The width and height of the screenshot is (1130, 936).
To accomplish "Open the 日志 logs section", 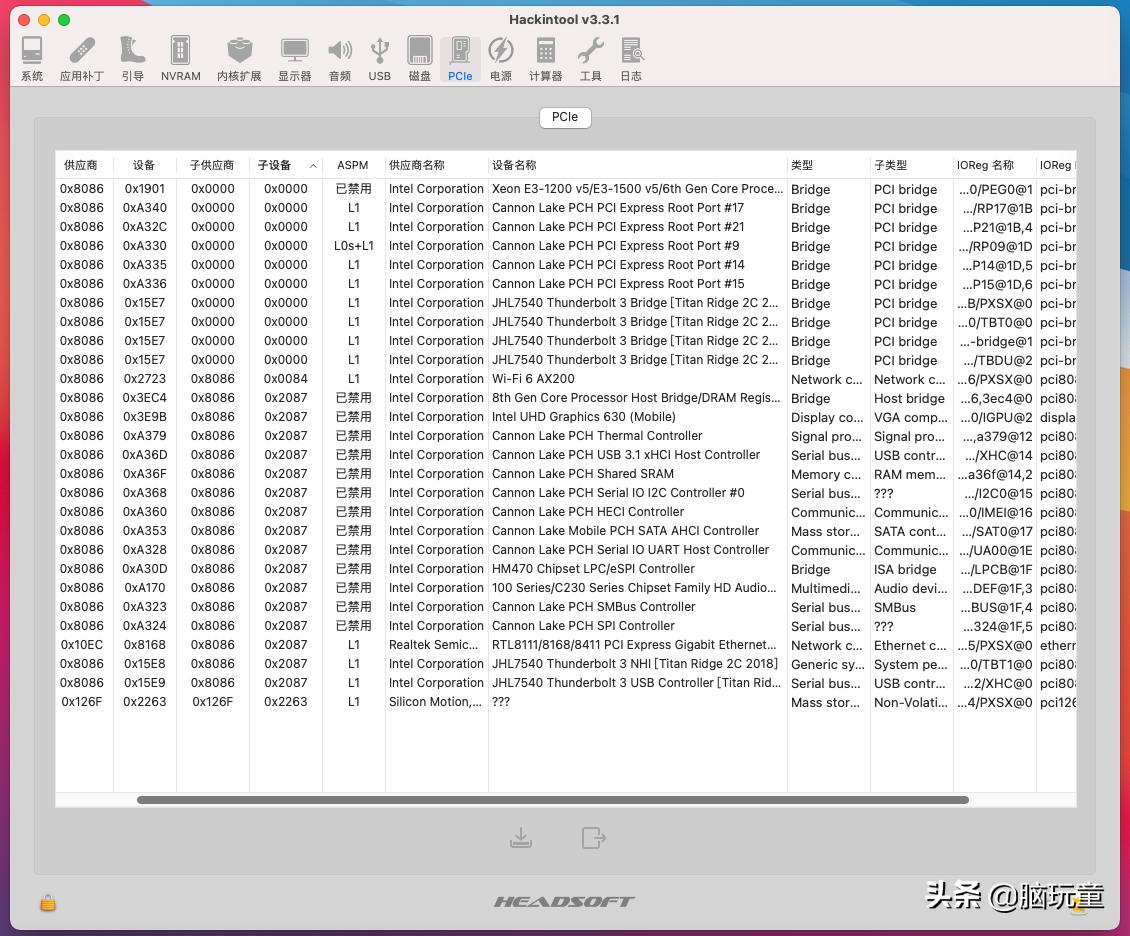I will point(631,58).
